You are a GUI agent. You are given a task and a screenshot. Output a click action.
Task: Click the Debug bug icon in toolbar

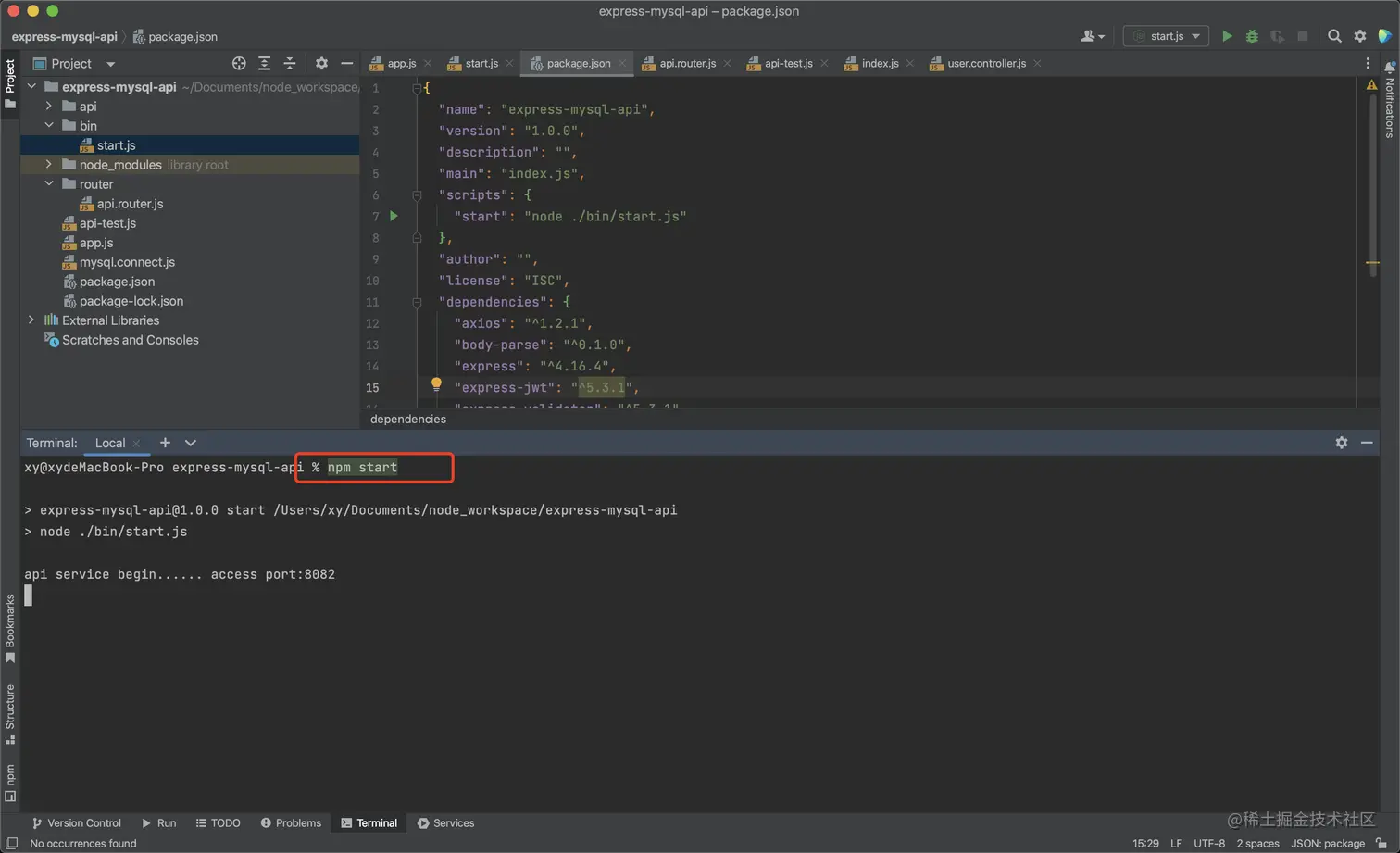1252,36
